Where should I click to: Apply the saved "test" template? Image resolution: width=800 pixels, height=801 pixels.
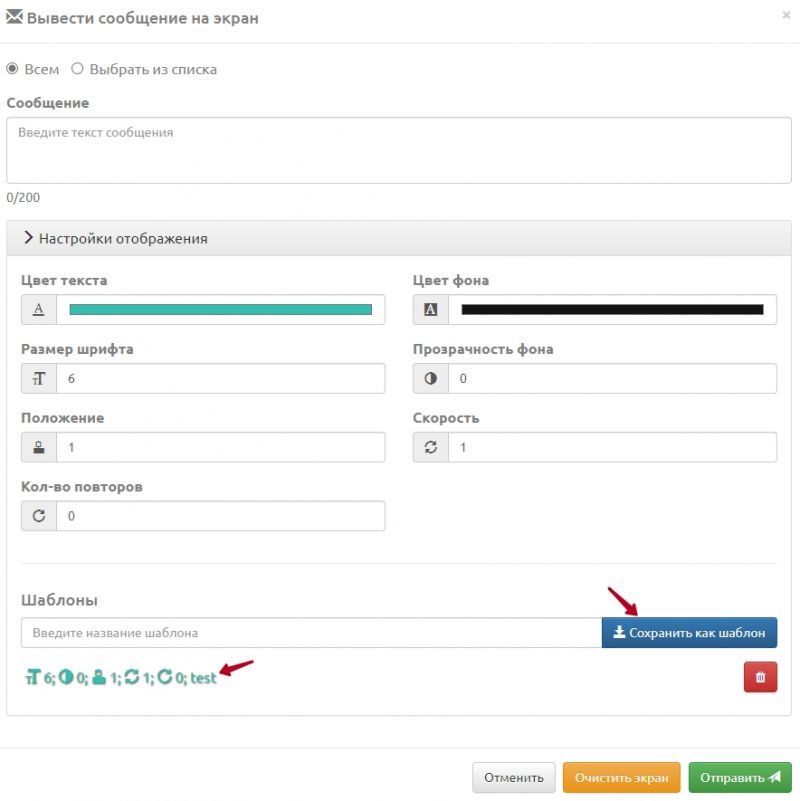pos(121,677)
